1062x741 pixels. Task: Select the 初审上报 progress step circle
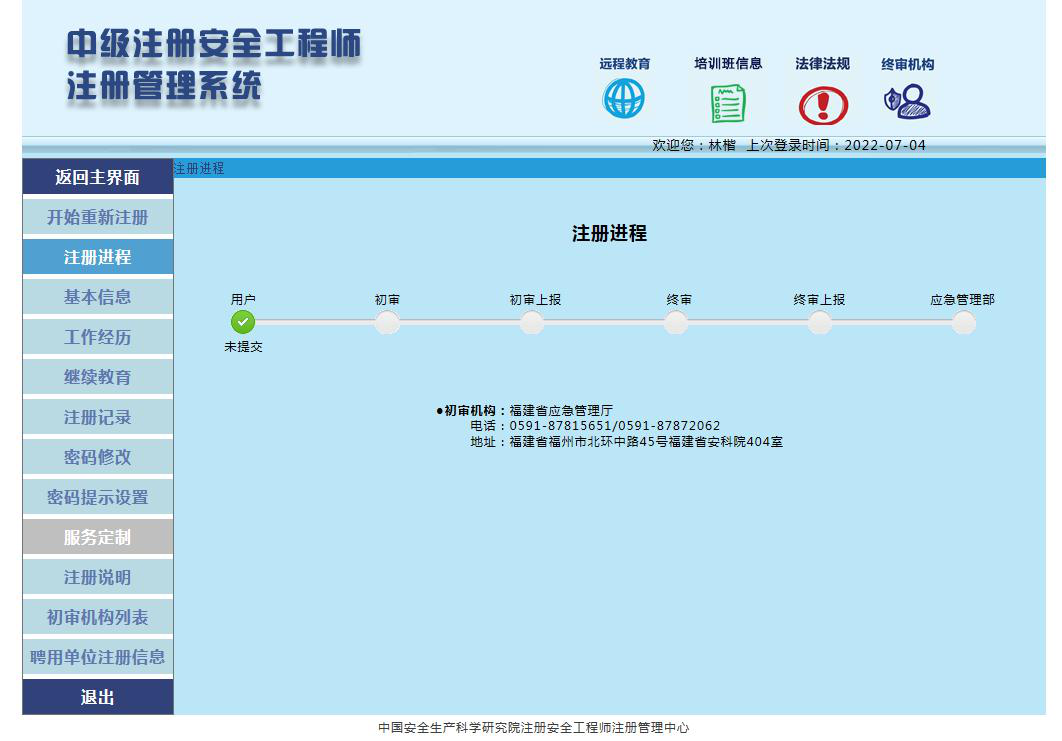(x=532, y=322)
